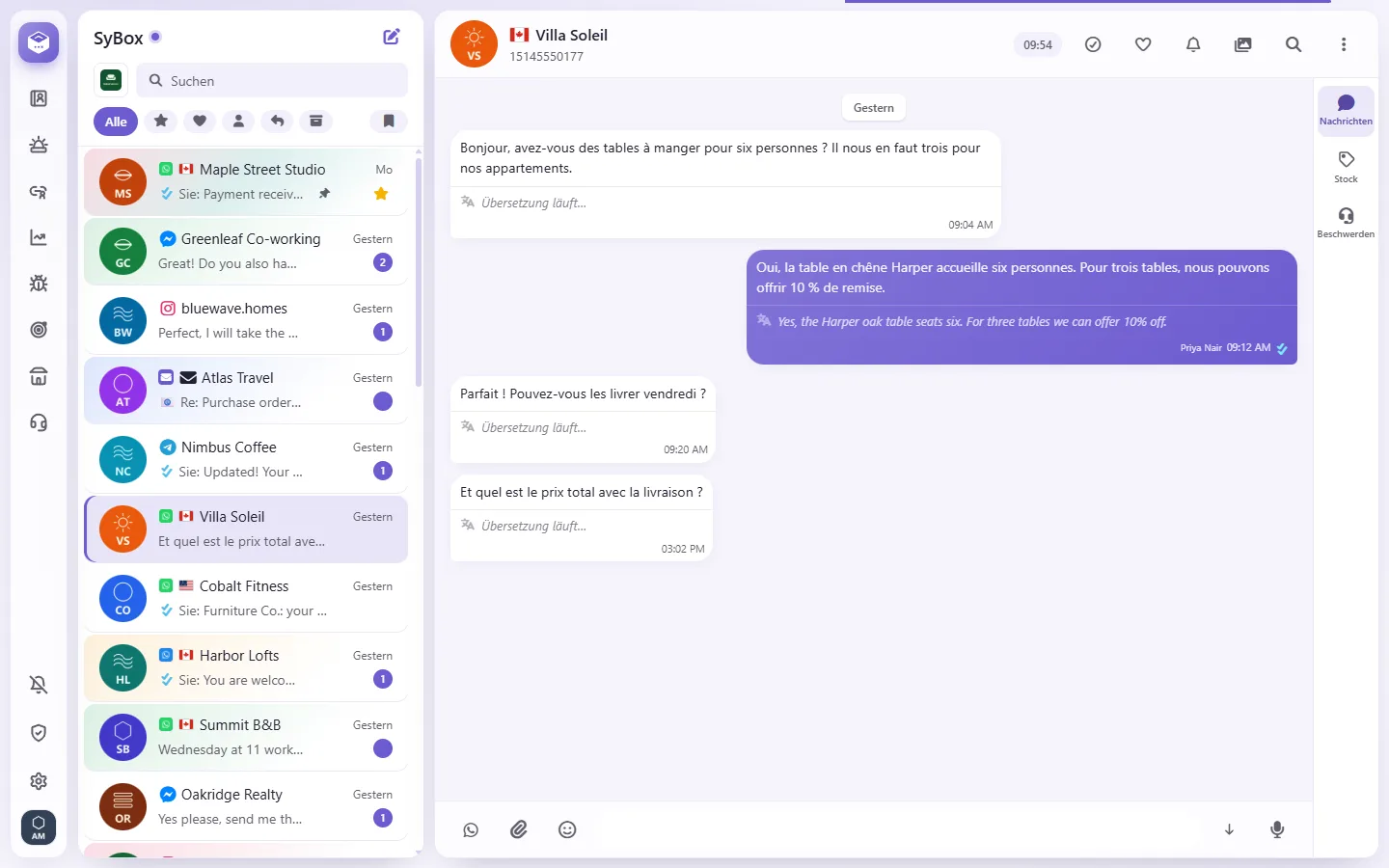Open the Summit B&B conversation
The height and width of the screenshot is (868, 1389).
246,737
